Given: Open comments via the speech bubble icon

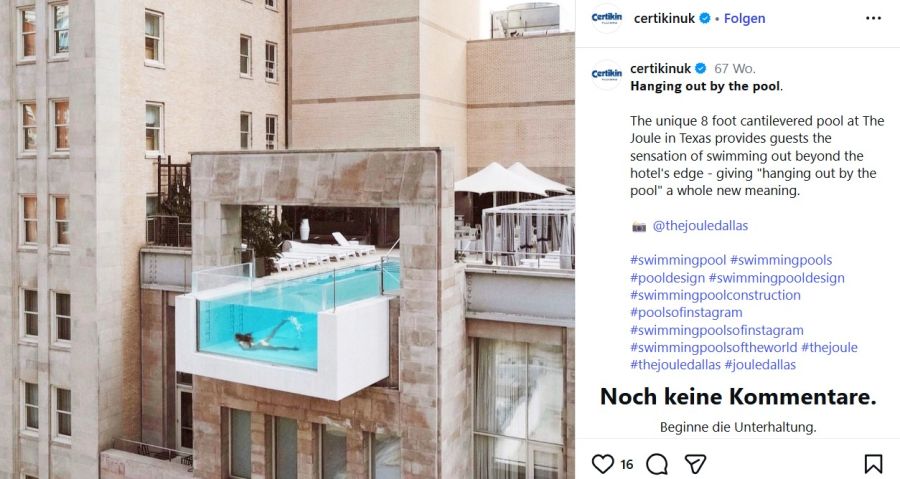Looking at the screenshot, I should (x=657, y=464).
